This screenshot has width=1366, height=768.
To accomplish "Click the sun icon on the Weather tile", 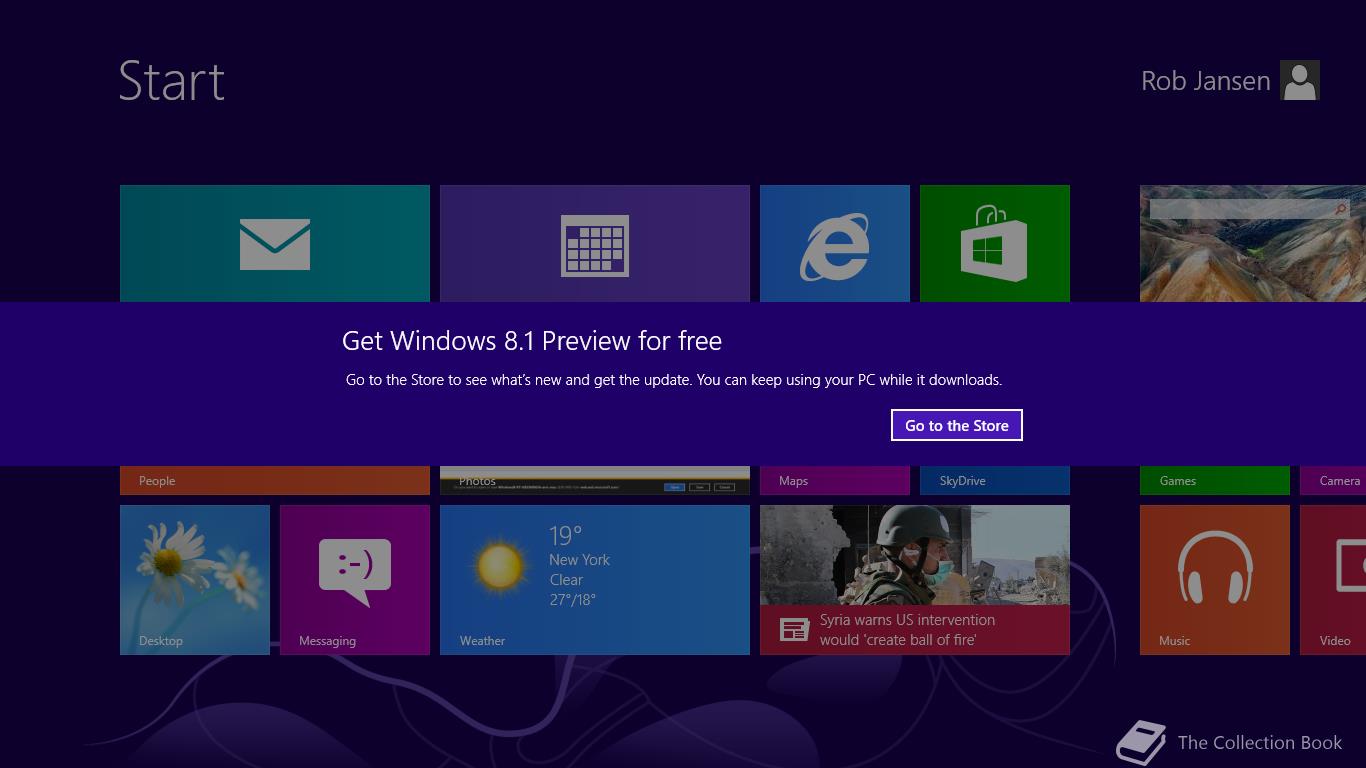I will pos(500,566).
